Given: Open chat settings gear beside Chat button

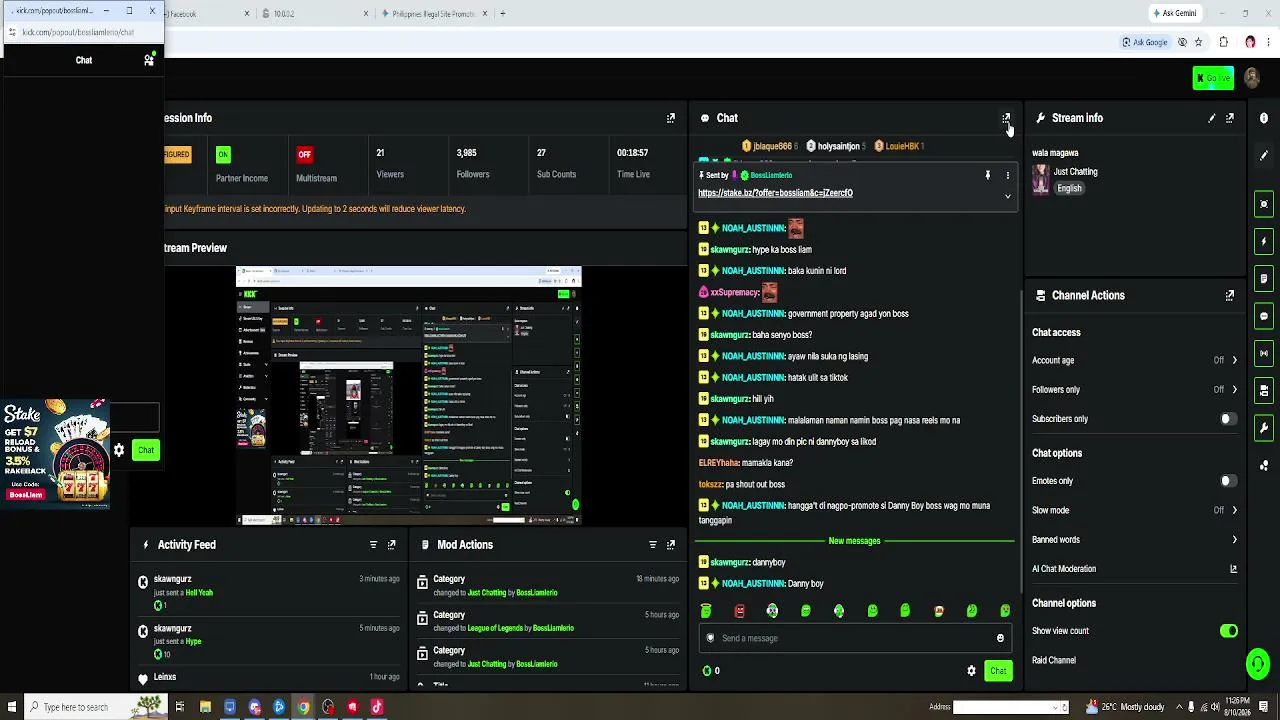Looking at the screenshot, I should point(971,671).
